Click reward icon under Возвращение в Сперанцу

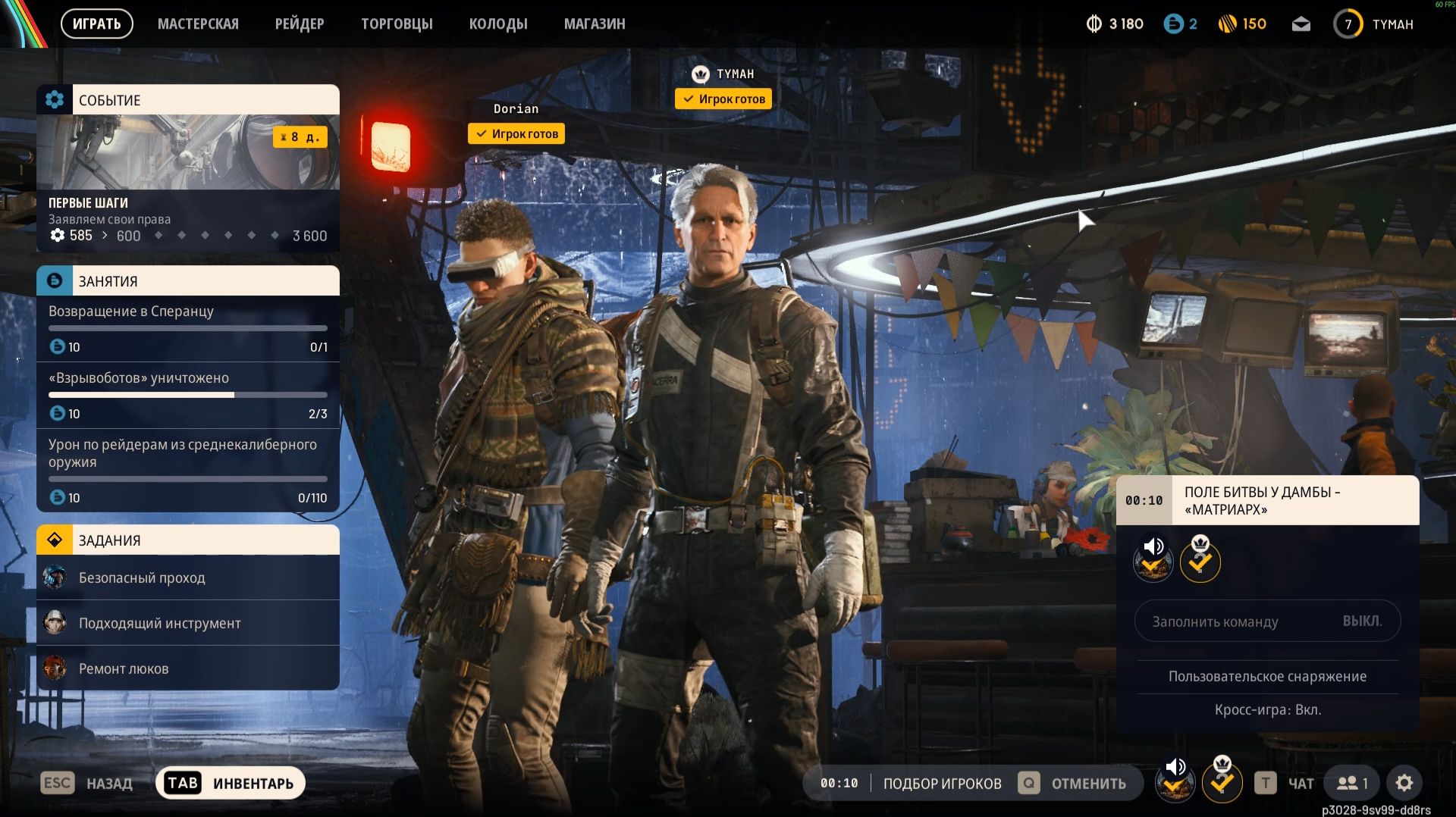57,346
